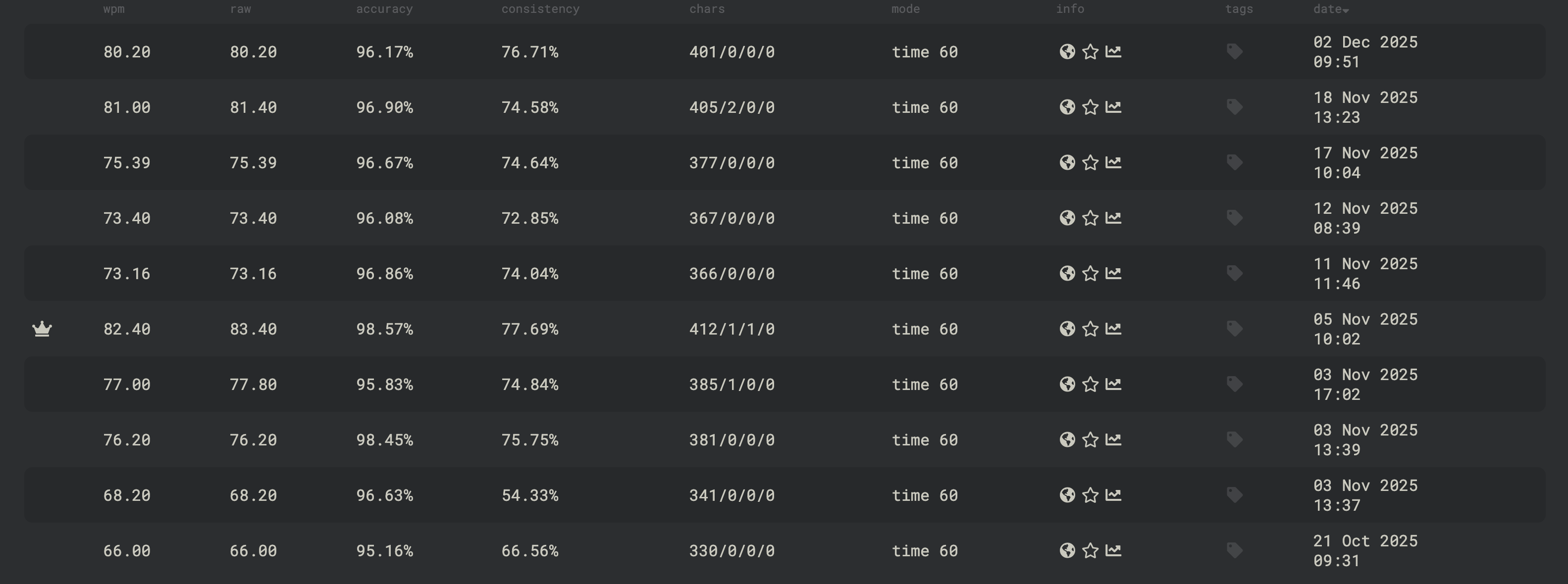Open chart for 03 Nov 2025 13:39 result
The width and height of the screenshot is (1568, 584).
tap(1113, 440)
